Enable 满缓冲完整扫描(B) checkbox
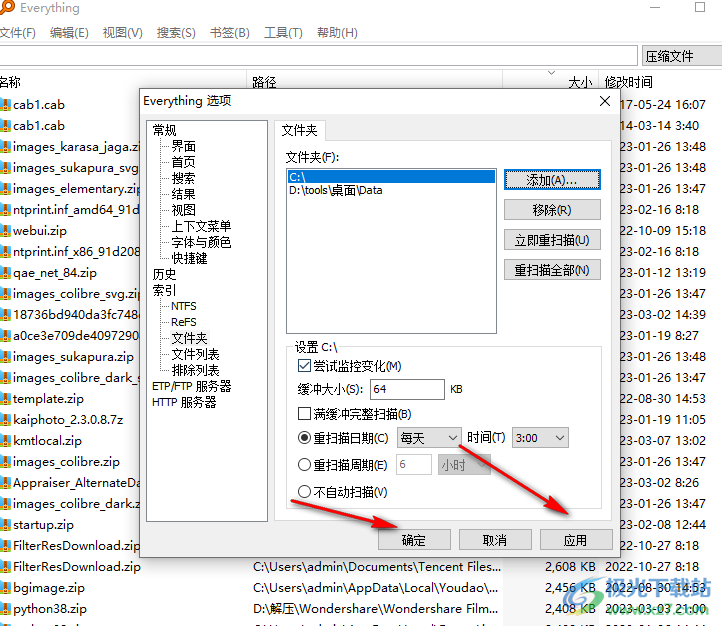 pos(304,413)
